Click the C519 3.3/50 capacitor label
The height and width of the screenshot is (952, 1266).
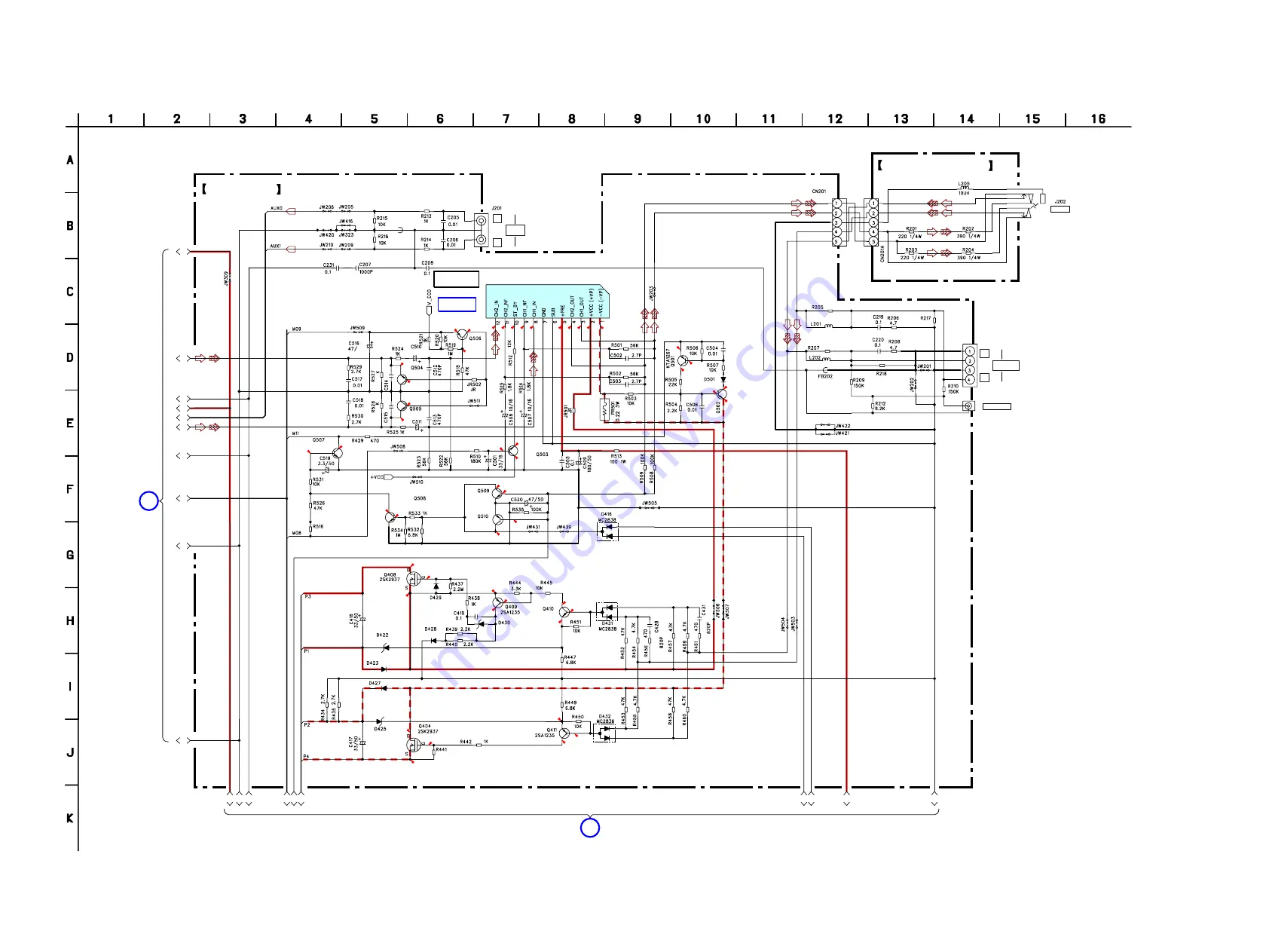click(x=326, y=461)
